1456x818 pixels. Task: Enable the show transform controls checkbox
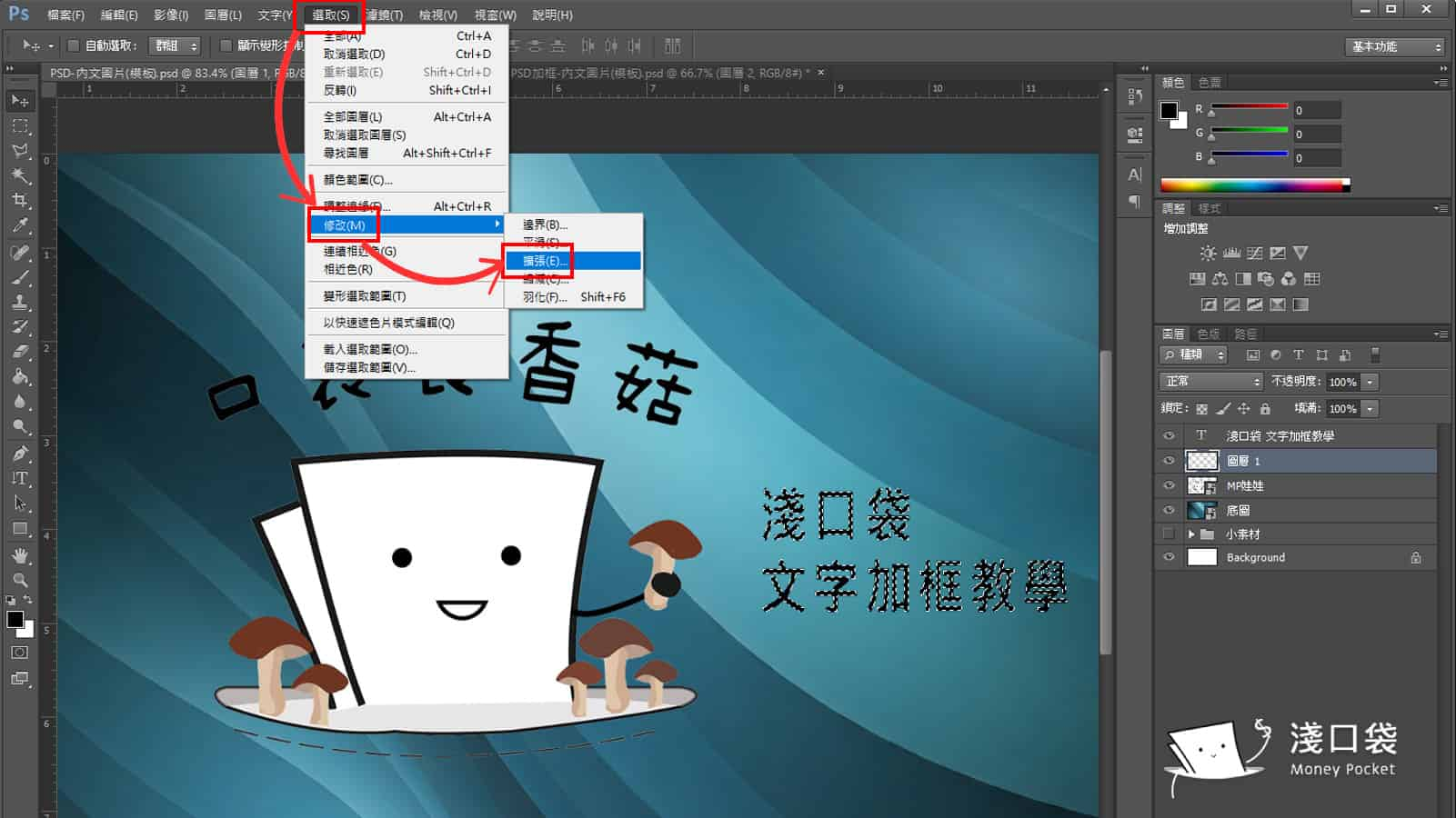(226, 45)
